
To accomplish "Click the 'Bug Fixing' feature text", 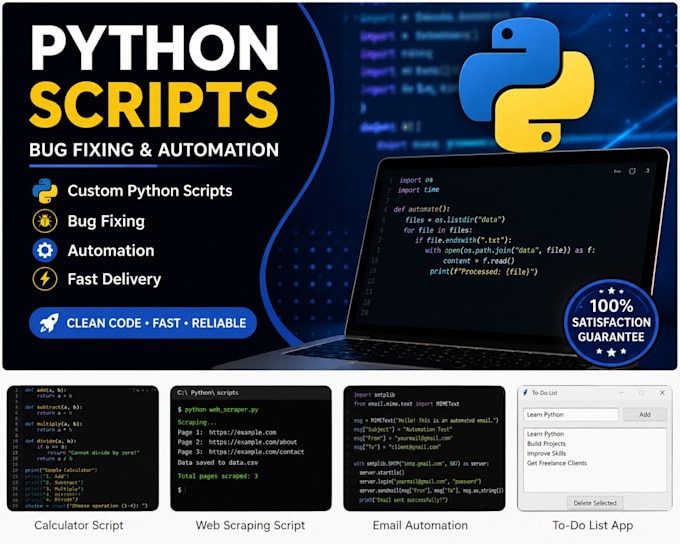I will coord(106,221).
